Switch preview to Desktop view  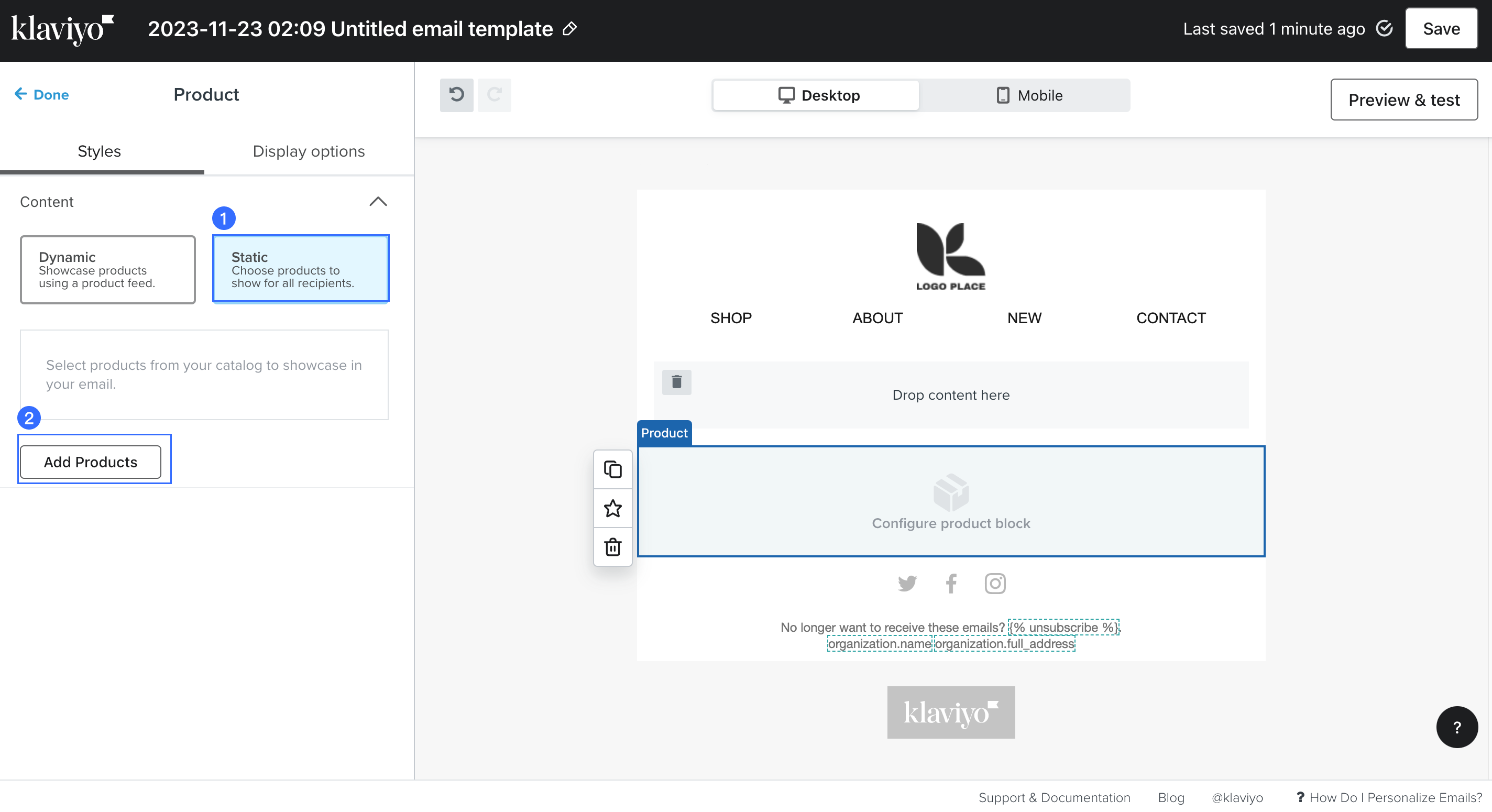(x=817, y=95)
